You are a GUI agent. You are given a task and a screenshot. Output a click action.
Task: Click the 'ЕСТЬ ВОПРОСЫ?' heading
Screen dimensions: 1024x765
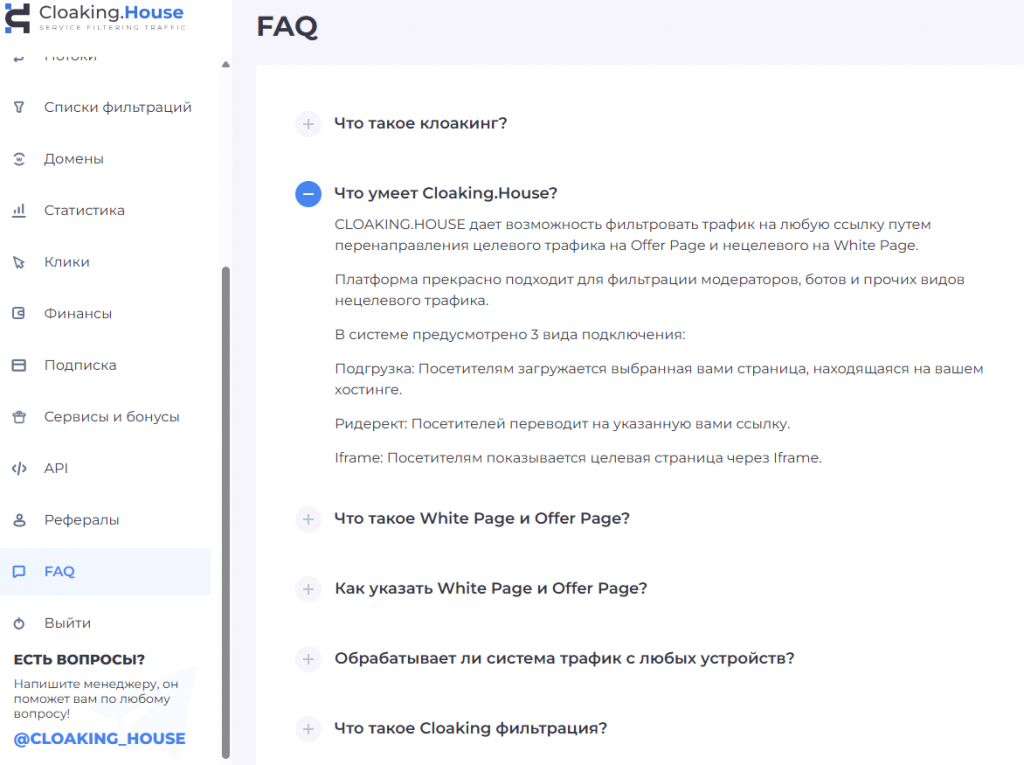point(79,660)
